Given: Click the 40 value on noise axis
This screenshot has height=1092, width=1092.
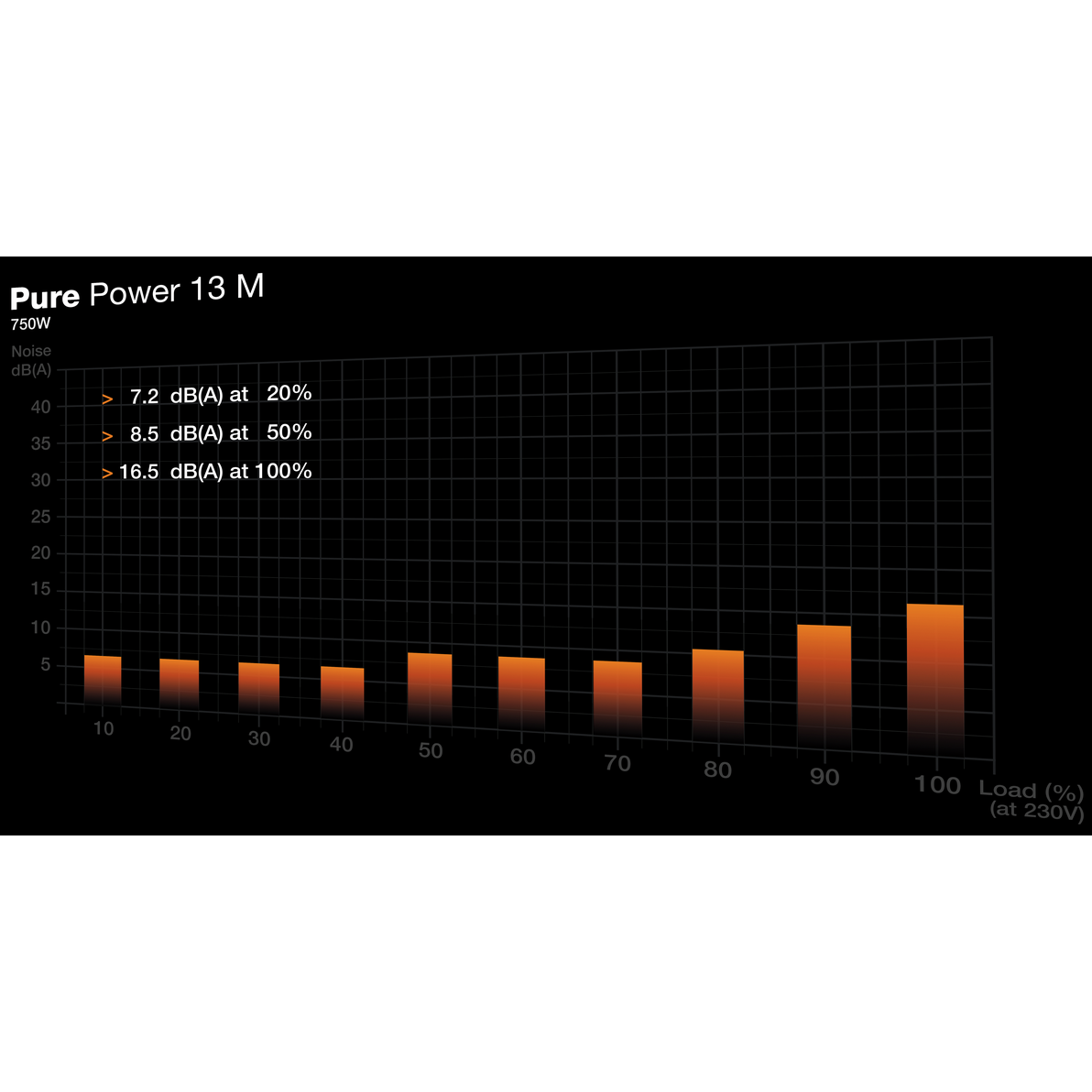Looking at the screenshot, I should pyautogui.click(x=40, y=407).
